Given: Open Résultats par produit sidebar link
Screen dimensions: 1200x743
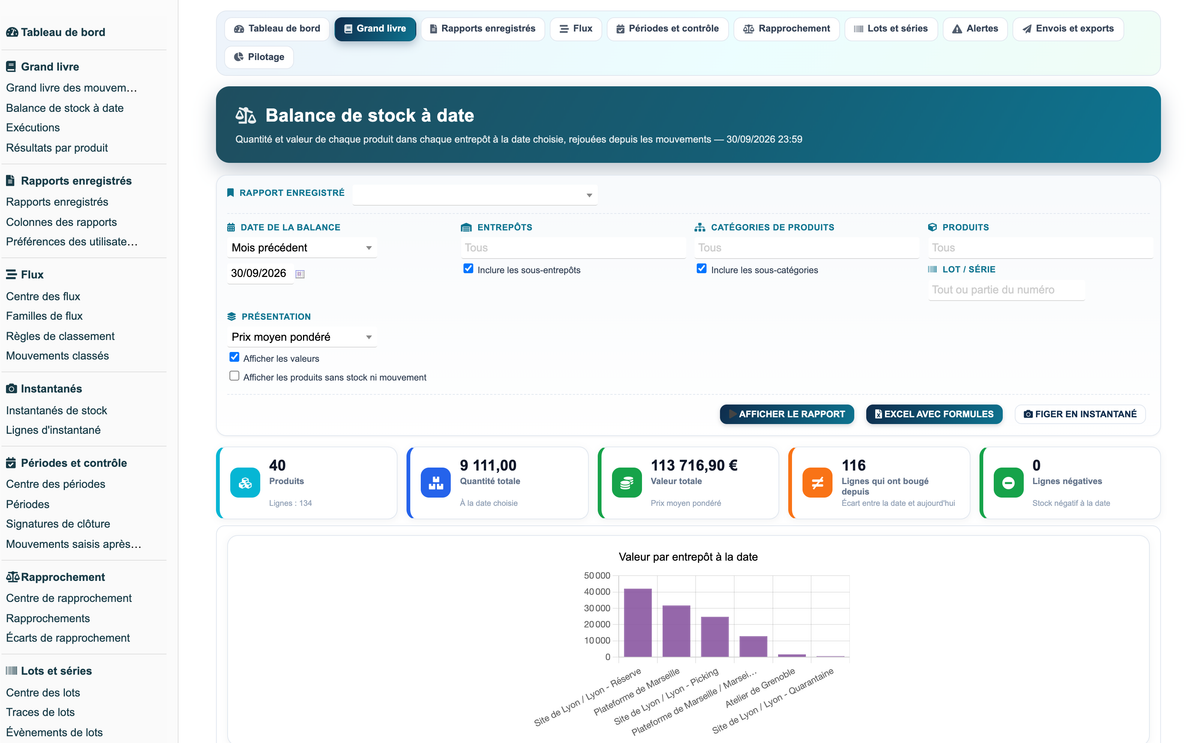Looking at the screenshot, I should coord(57,148).
